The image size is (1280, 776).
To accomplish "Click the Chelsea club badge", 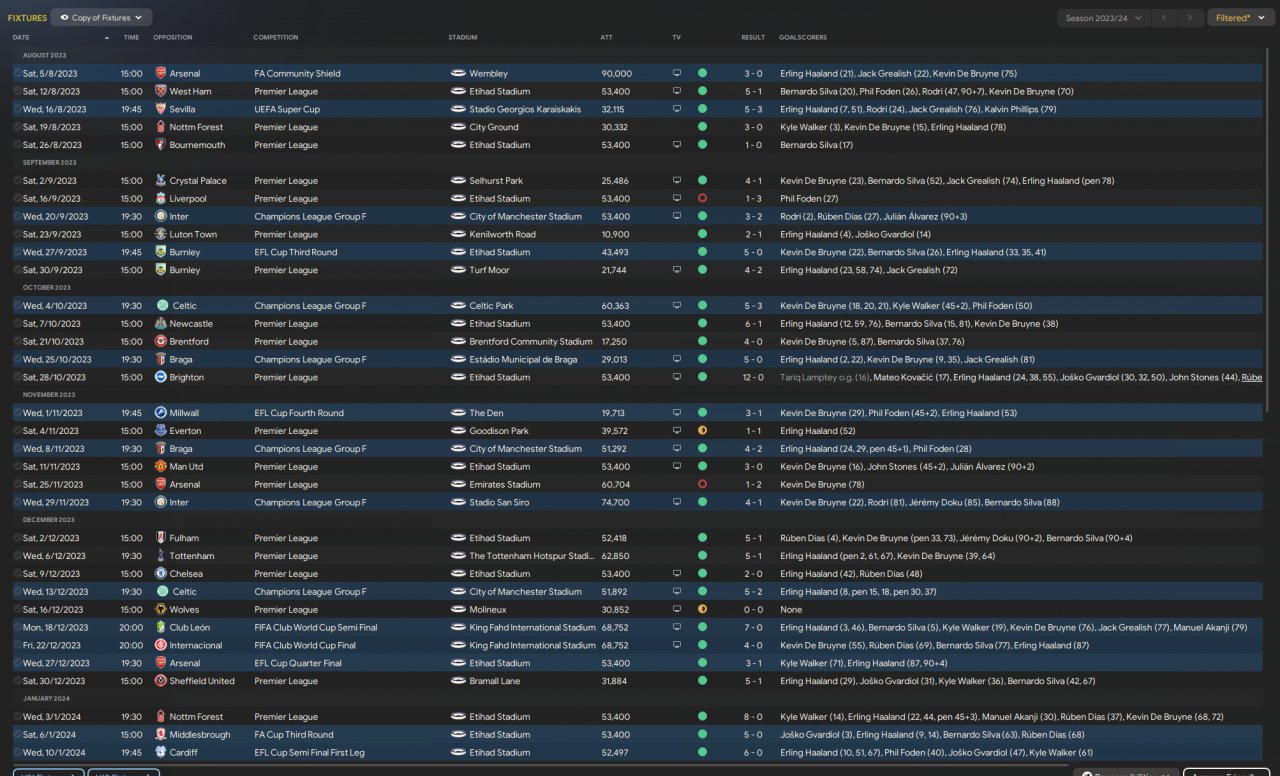I will [161, 574].
